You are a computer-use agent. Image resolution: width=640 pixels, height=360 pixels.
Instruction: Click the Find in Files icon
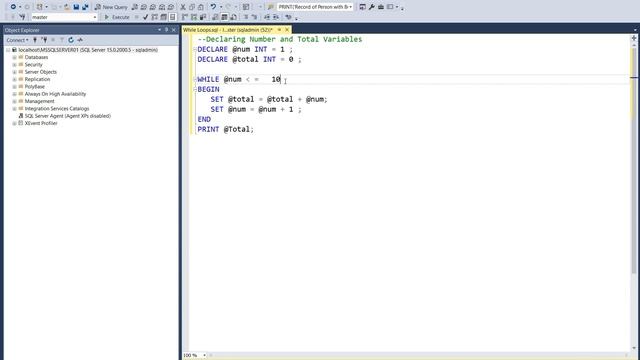click(x=271, y=7)
